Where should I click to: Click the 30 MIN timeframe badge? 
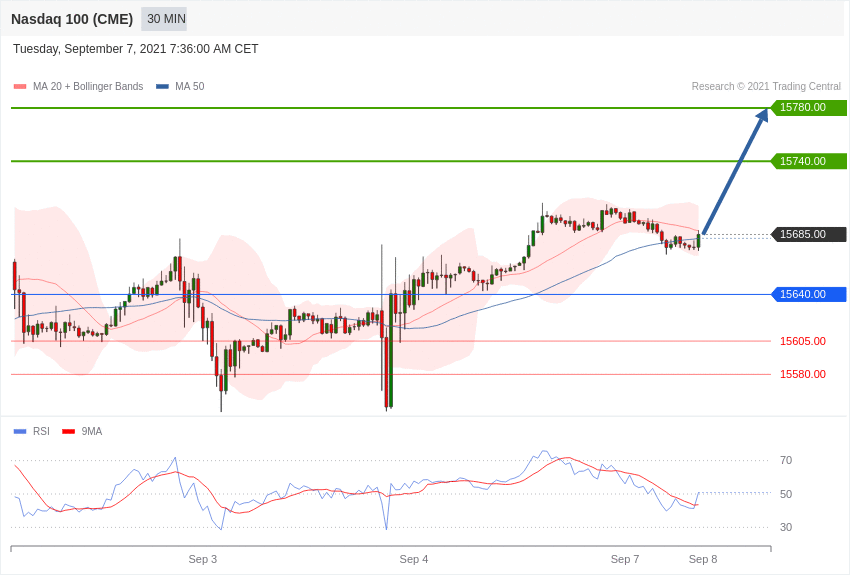(164, 19)
